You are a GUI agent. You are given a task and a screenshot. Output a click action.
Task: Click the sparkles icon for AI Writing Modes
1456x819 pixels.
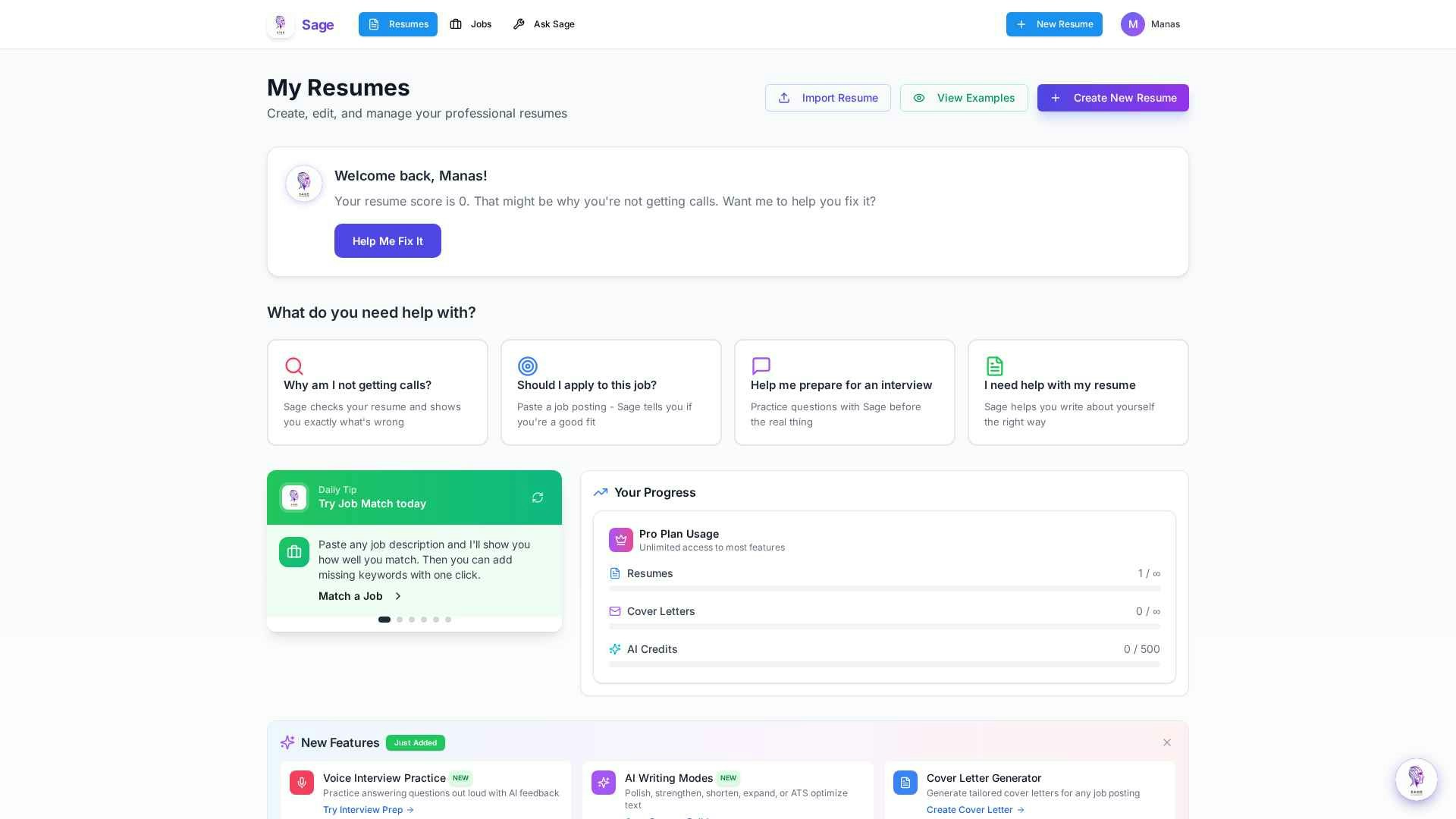(x=603, y=783)
